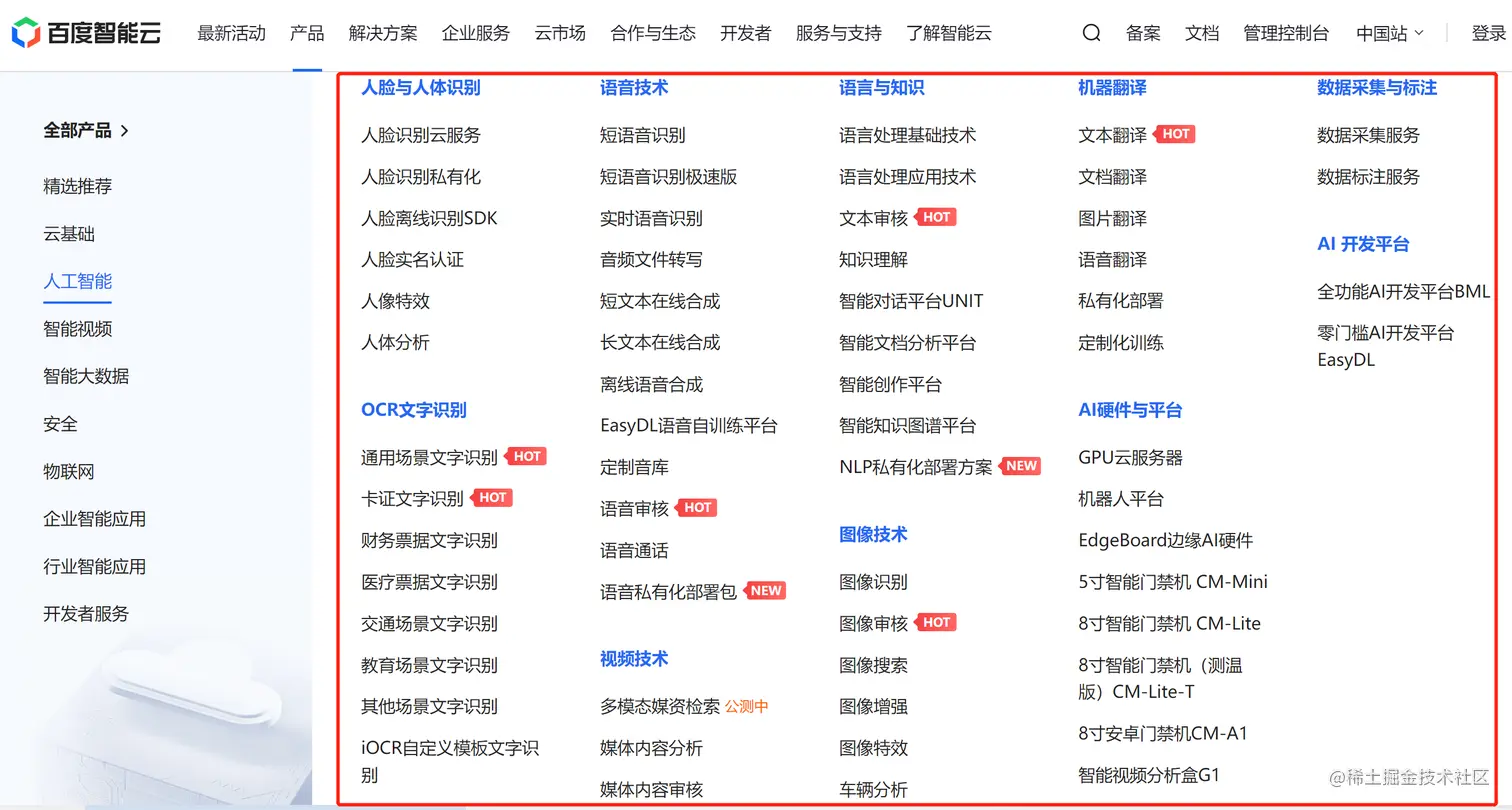The image size is (1512, 810).
Task: Open 智能对话平台UNIT
Action: 911,301
